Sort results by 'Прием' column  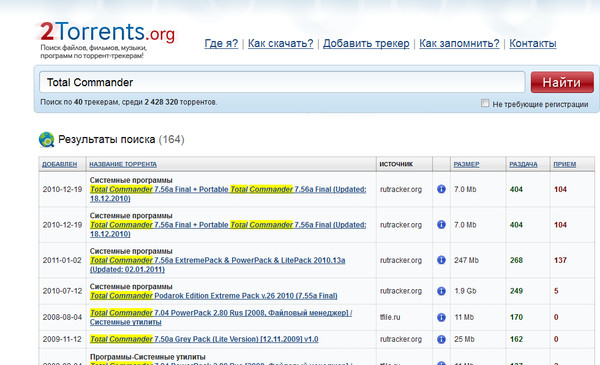point(564,164)
